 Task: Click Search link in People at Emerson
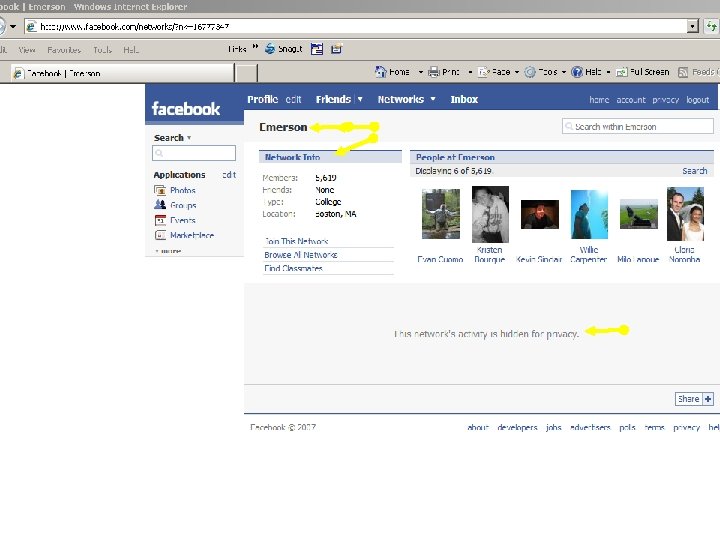coord(694,171)
